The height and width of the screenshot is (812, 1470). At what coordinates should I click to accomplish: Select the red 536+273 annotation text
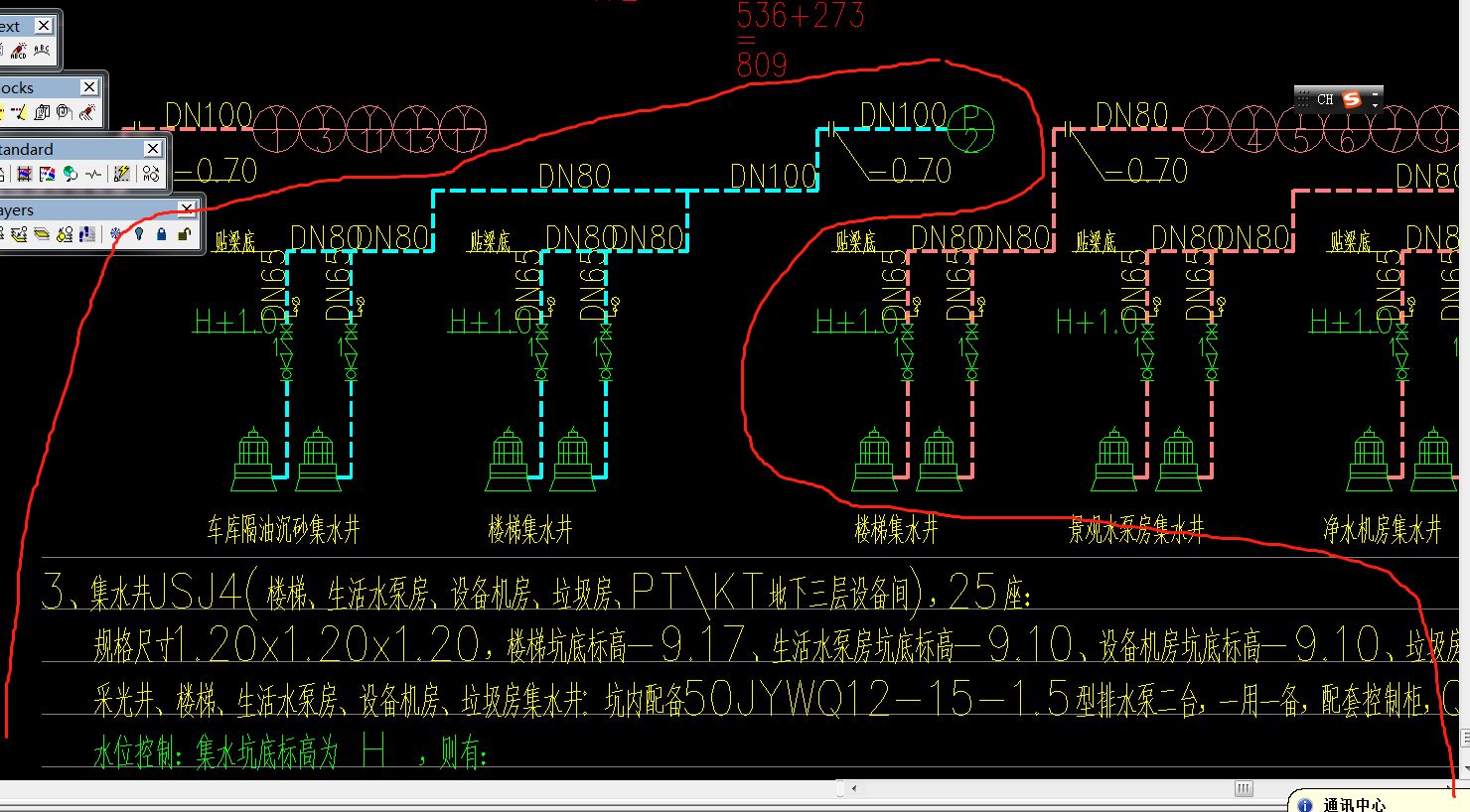pos(801,15)
